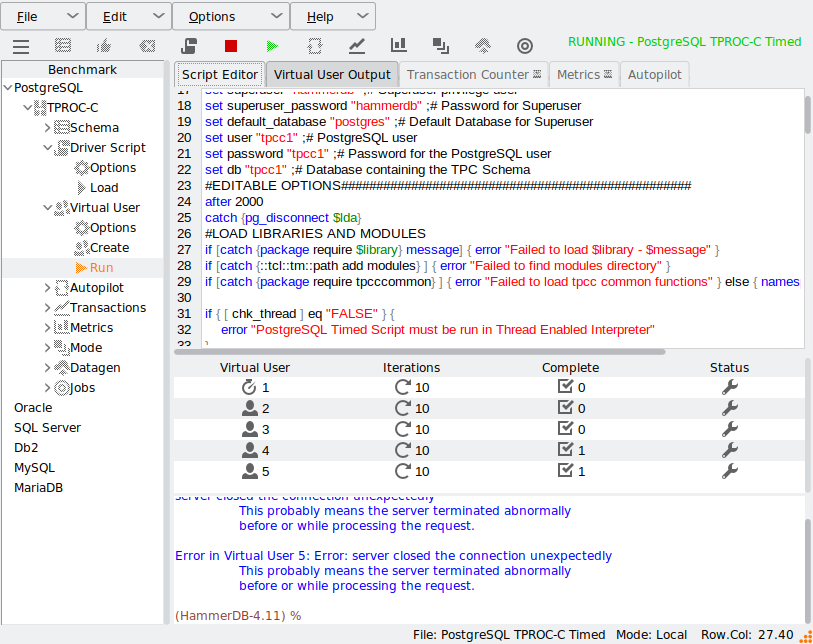Click the HammerDB-4.11 console prompt line
Image resolution: width=813 pixels, height=644 pixels.
point(238,616)
